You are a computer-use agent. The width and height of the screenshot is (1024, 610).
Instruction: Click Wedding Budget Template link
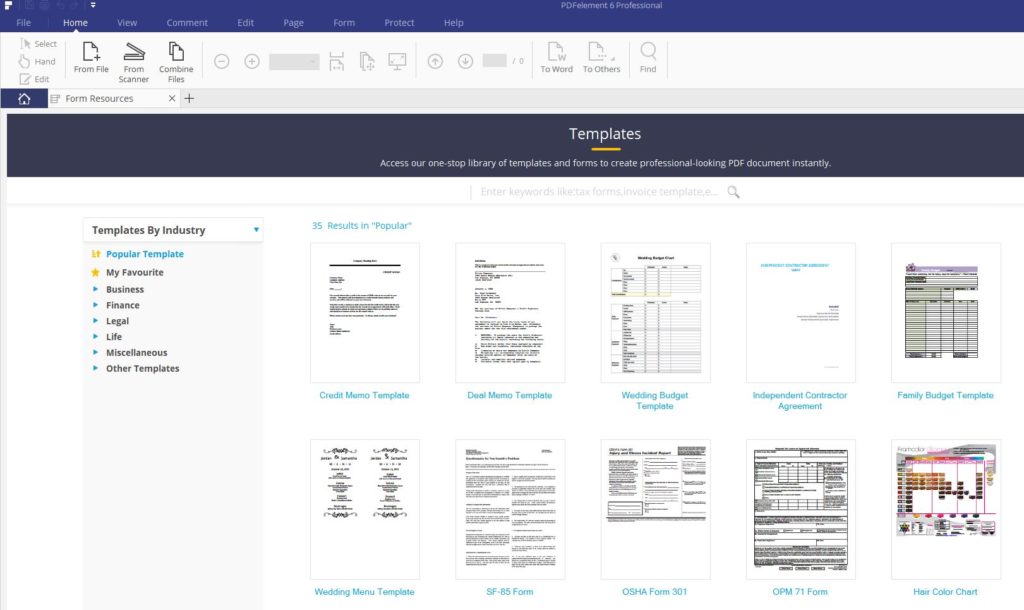tap(654, 400)
